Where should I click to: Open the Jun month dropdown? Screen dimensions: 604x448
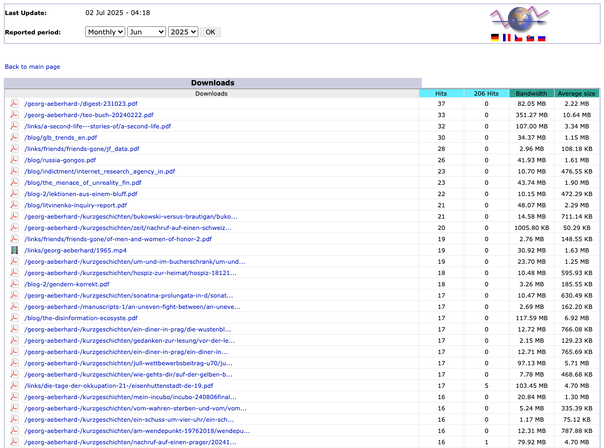click(146, 32)
